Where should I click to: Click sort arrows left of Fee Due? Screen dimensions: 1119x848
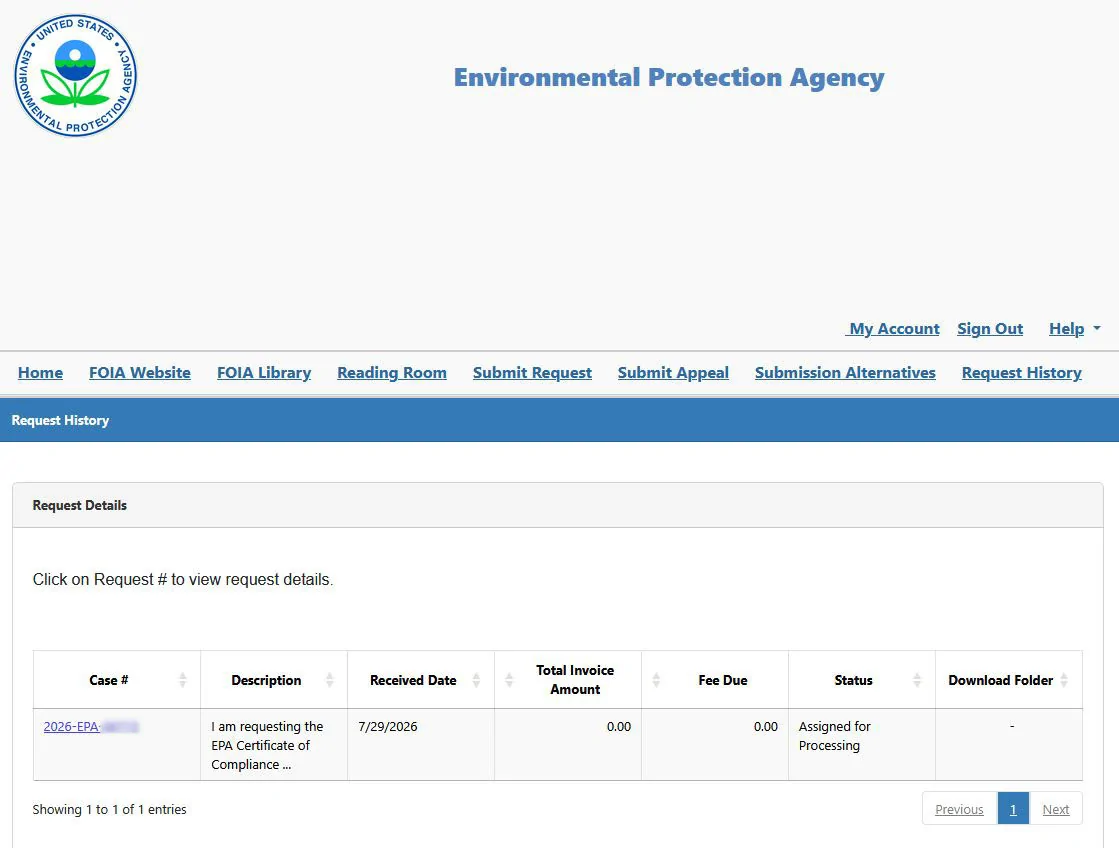(x=656, y=680)
